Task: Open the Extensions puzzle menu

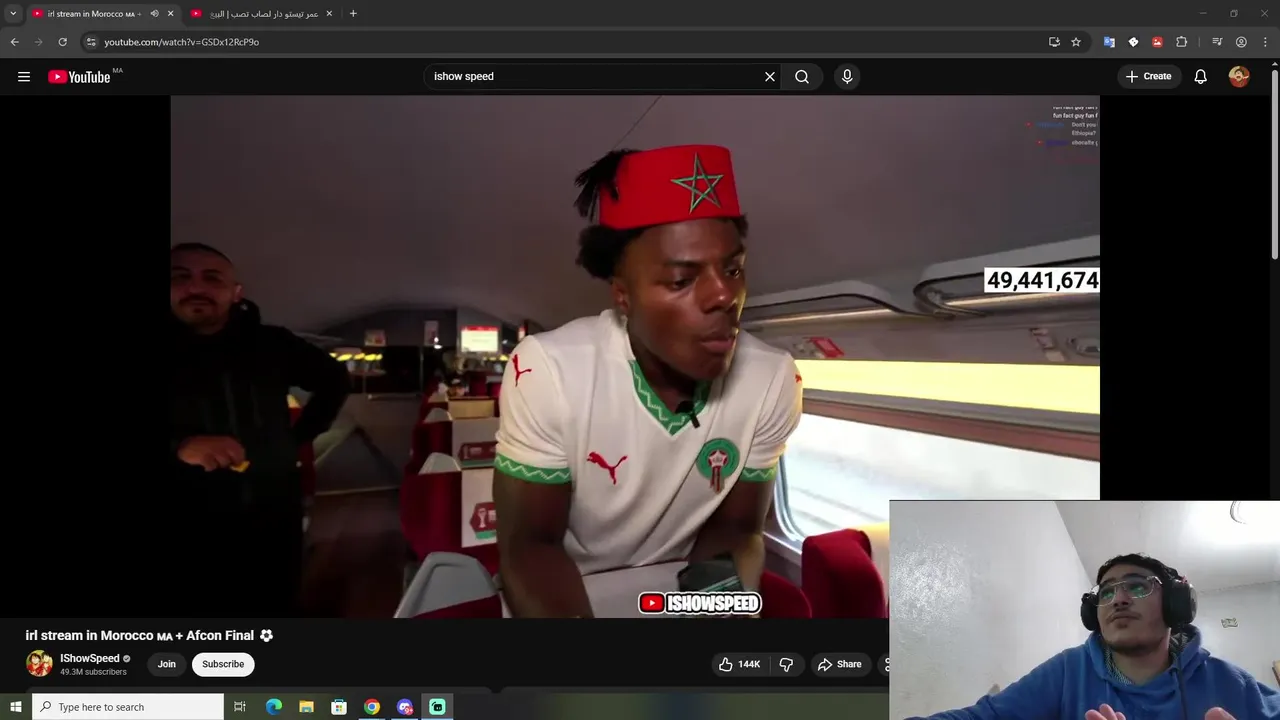Action: click(x=1181, y=42)
